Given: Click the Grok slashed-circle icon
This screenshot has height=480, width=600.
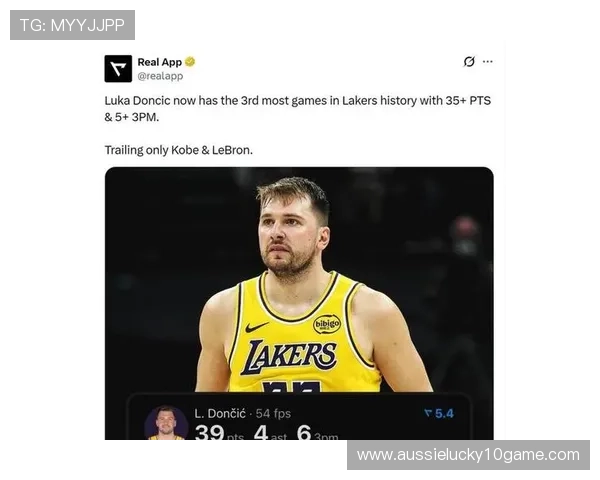Looking at the screenshot, I should (x=469, y=61).
